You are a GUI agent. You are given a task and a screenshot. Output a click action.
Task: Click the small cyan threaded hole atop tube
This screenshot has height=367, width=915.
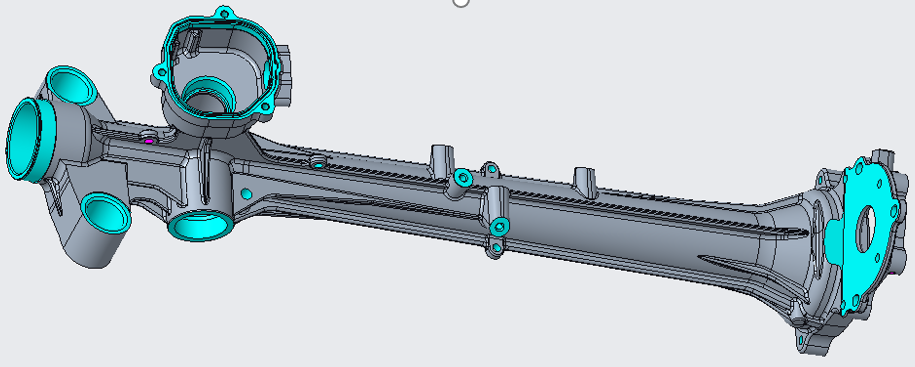coord(318,163)
